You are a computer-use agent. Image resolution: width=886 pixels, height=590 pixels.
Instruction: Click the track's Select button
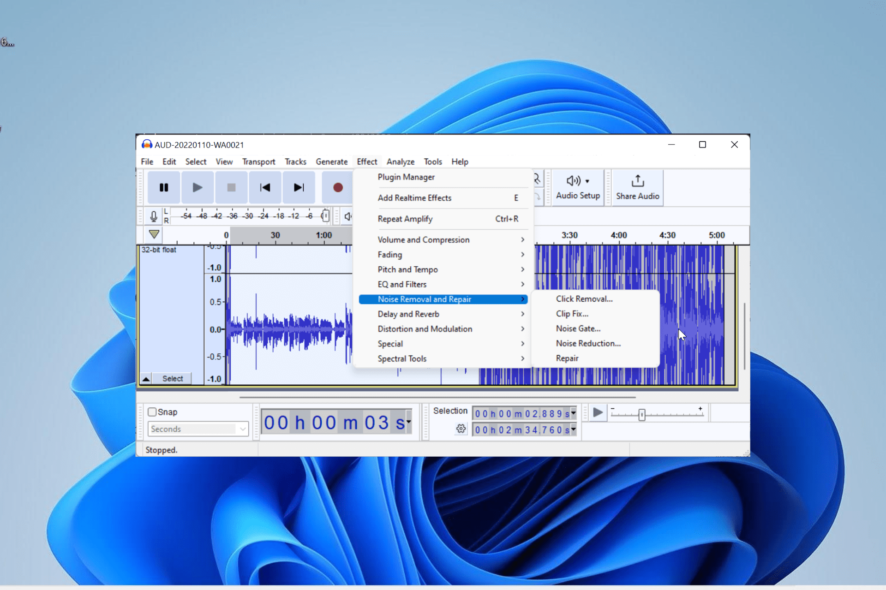point(173,379)
